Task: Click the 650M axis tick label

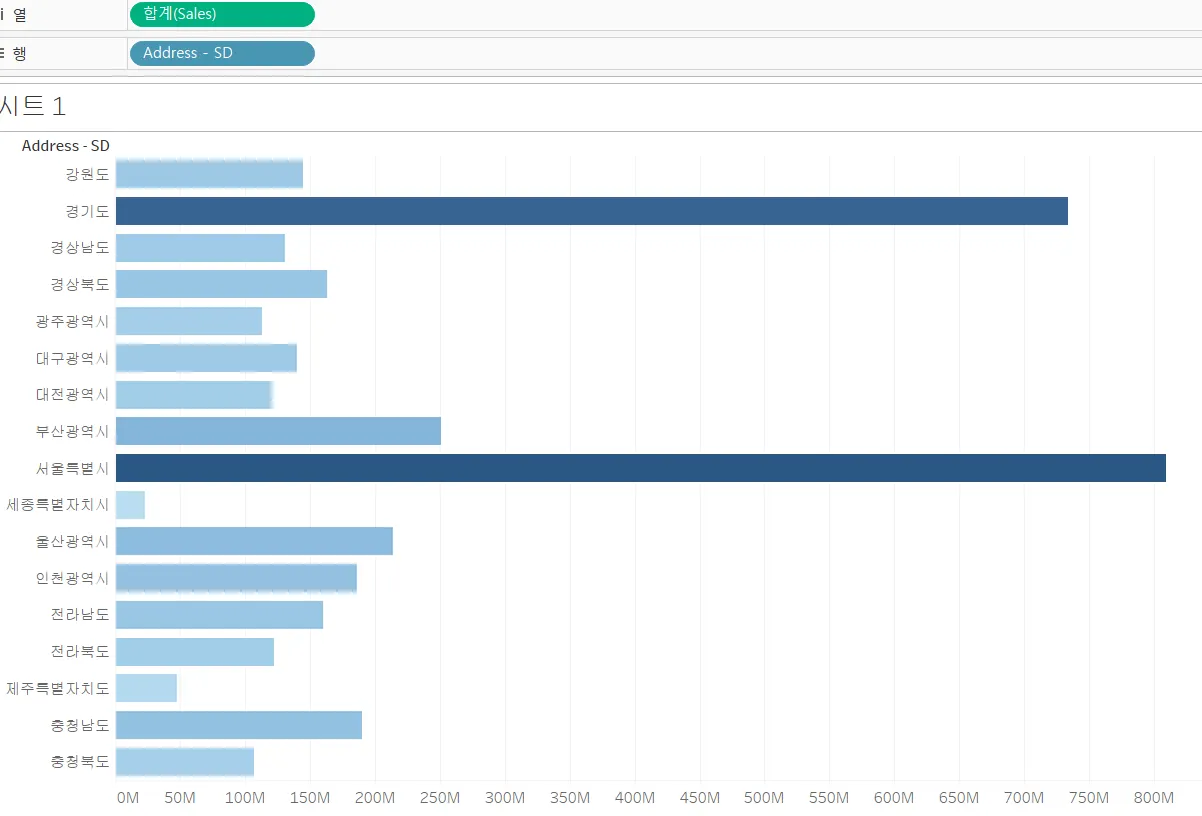Action: 959,798
